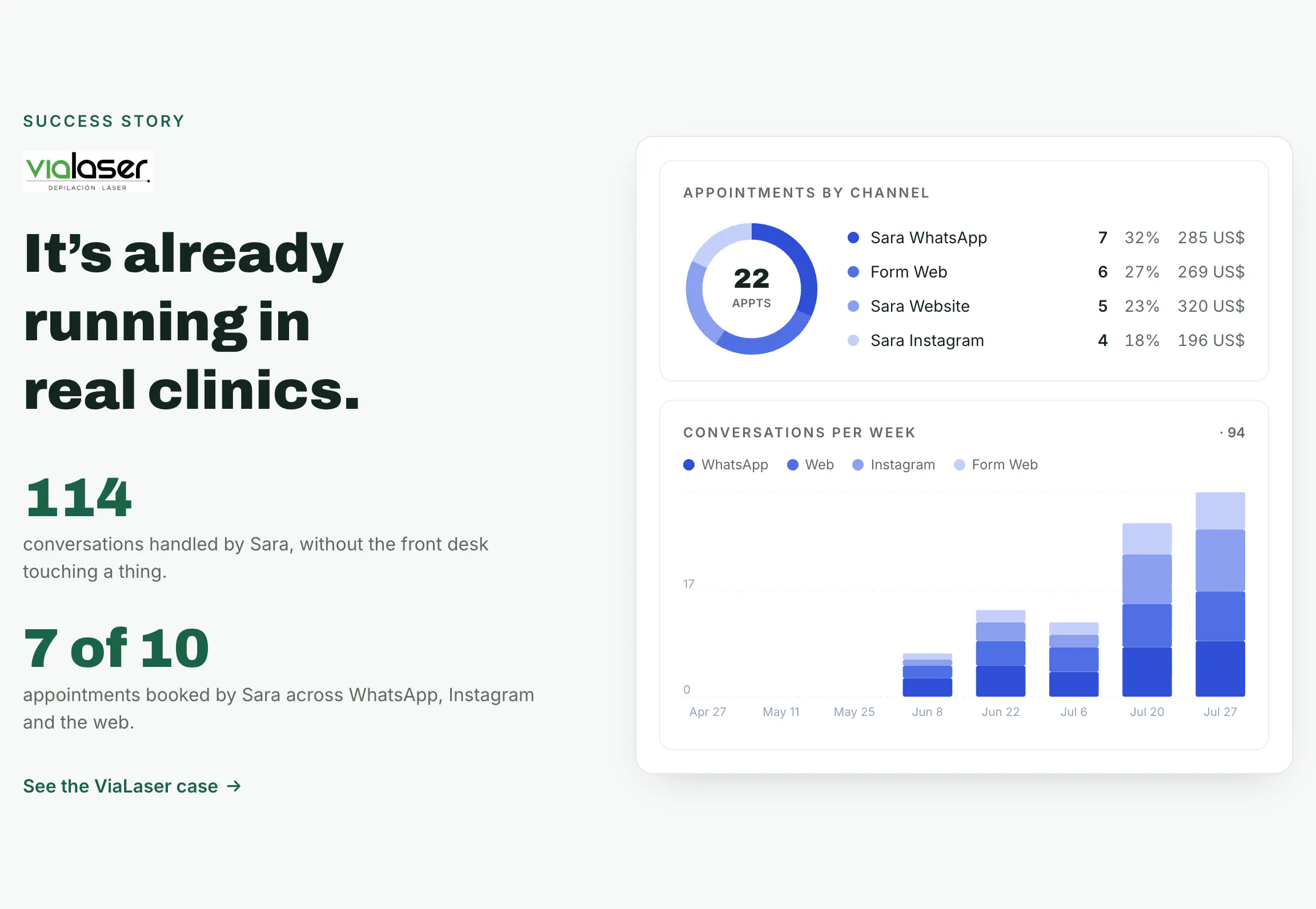Click the Conversations per Week heading
Screen dimensions: 1316x909
pyautogui.click(x=800, y=433)
